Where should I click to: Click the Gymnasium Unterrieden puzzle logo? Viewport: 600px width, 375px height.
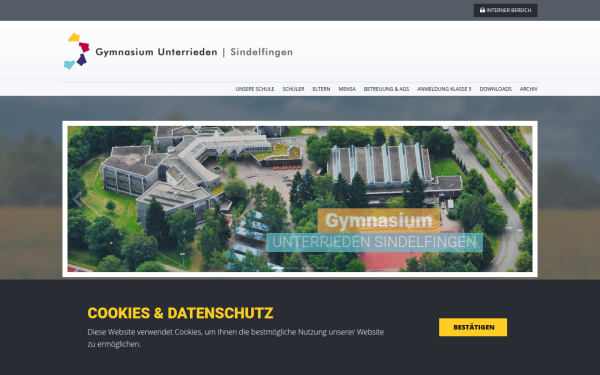[77, 51]
